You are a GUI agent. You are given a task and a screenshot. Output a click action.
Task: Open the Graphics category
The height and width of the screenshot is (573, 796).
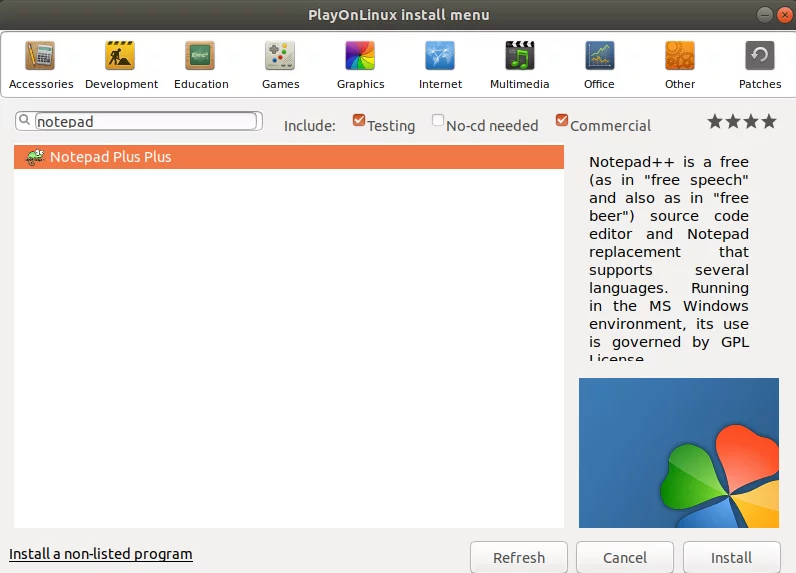pyautogui.click(x=360, y=64)
